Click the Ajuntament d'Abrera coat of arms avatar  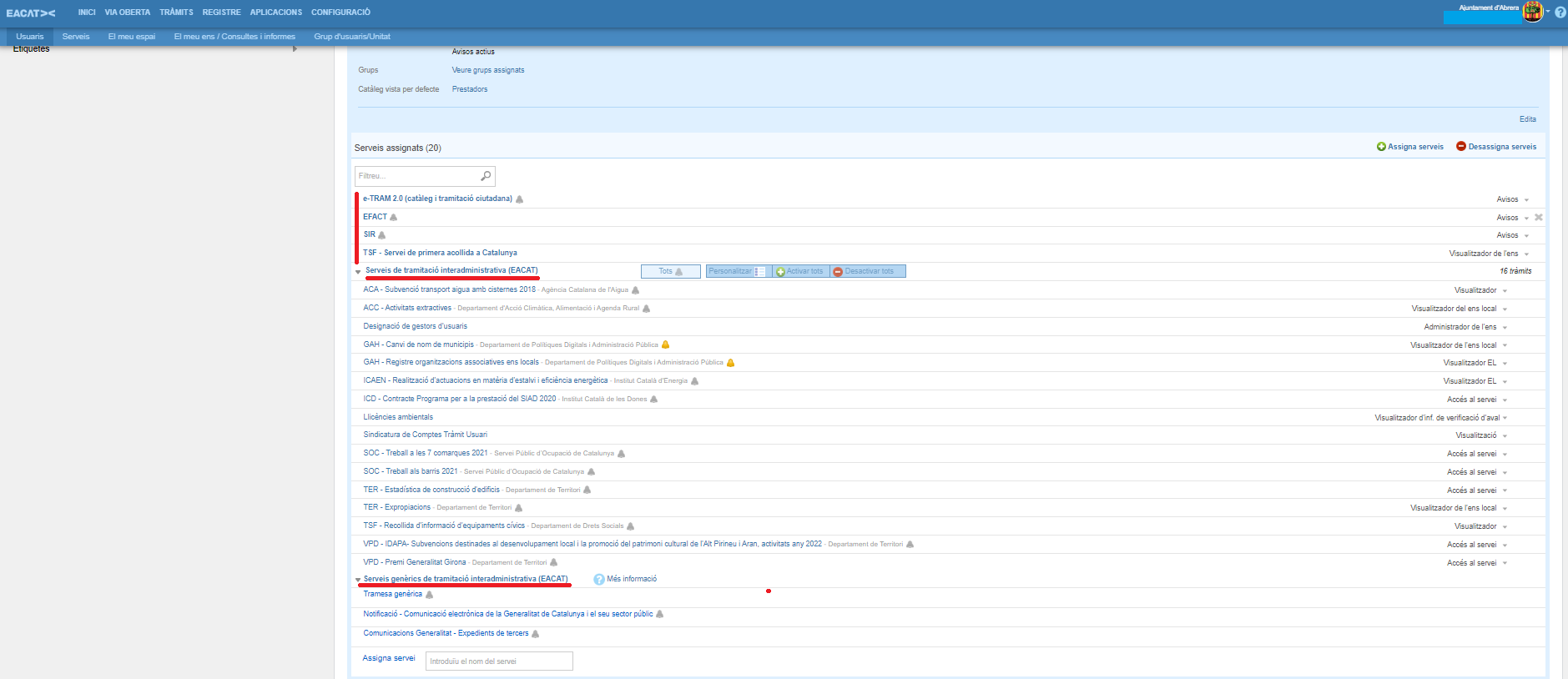click(1533, 12)
